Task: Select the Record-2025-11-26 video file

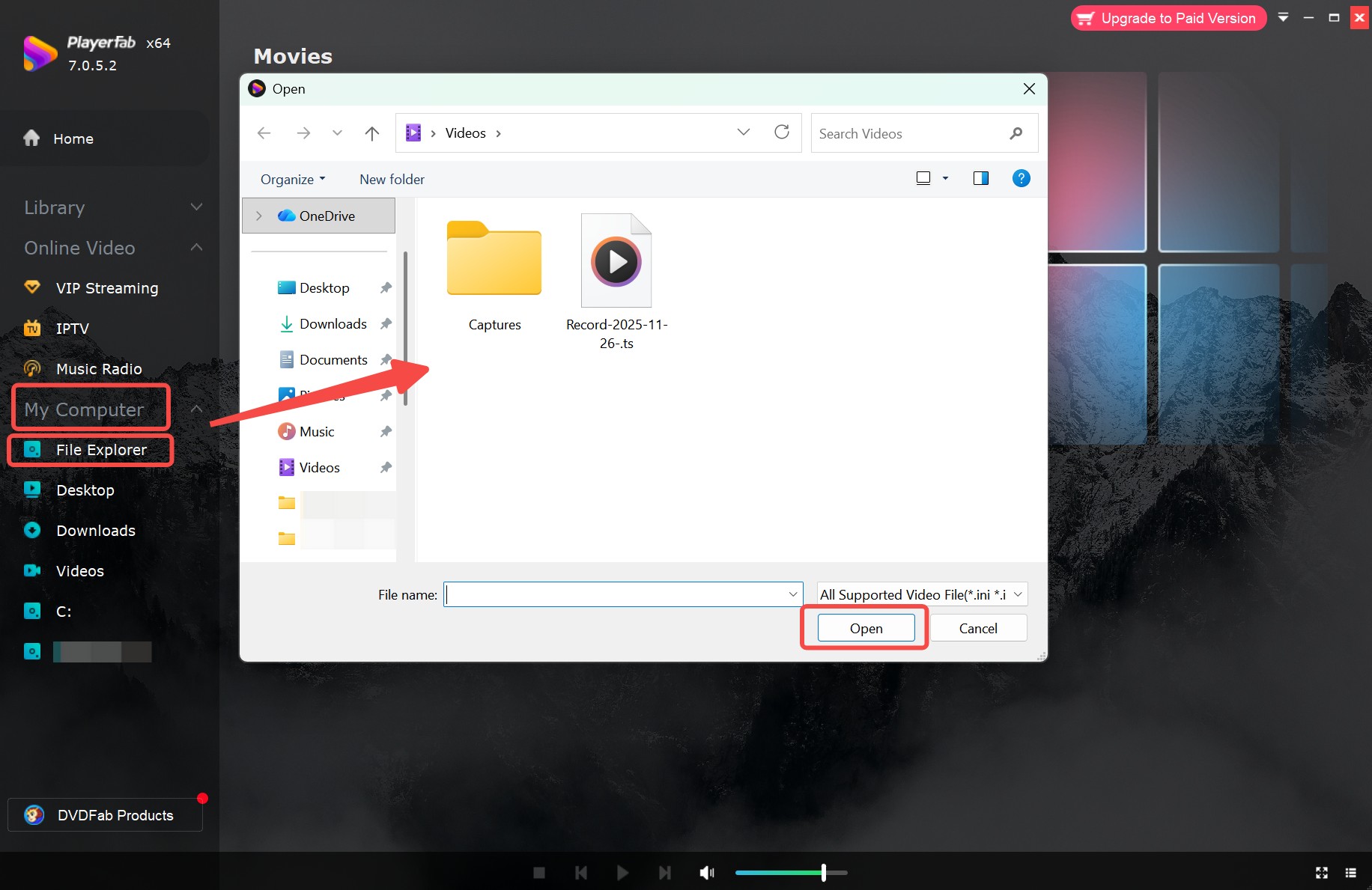Action: 616,261
